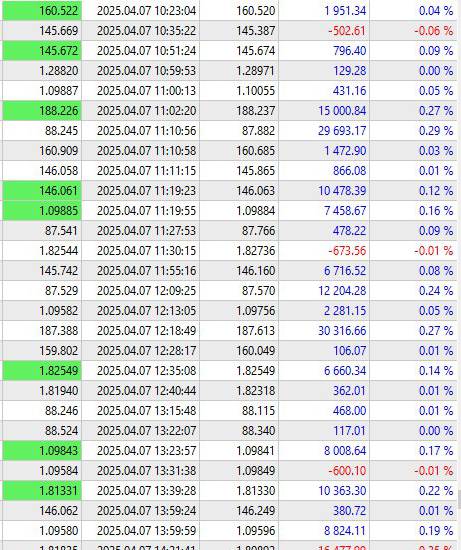Click the highlighted price 1.09885
The height and width of the screenshot is (550, 461).
(x=42, y=210)
